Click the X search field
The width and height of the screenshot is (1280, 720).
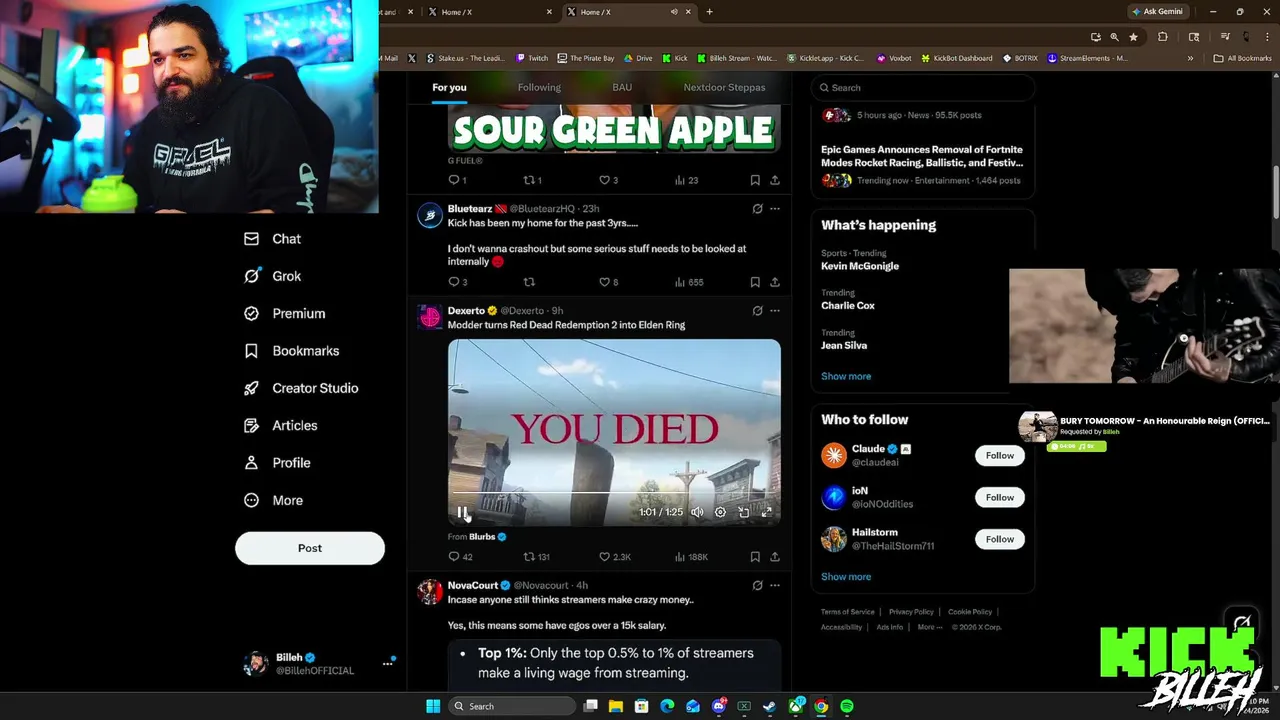[x=922, y=87]
